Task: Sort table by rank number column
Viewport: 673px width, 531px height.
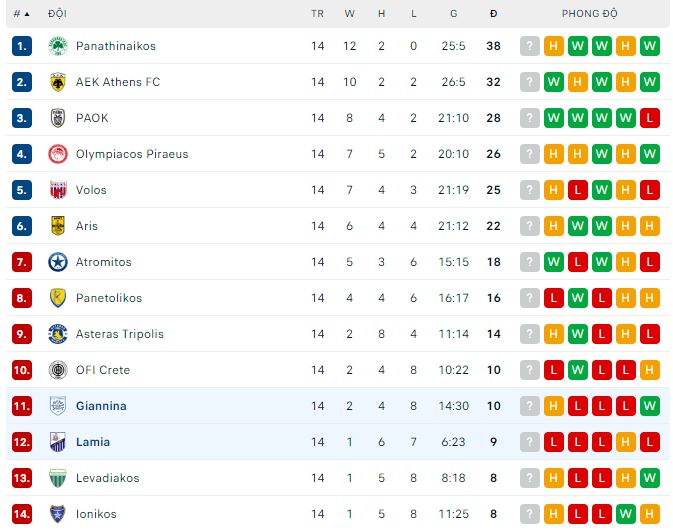Action: (x=20, y=14)
